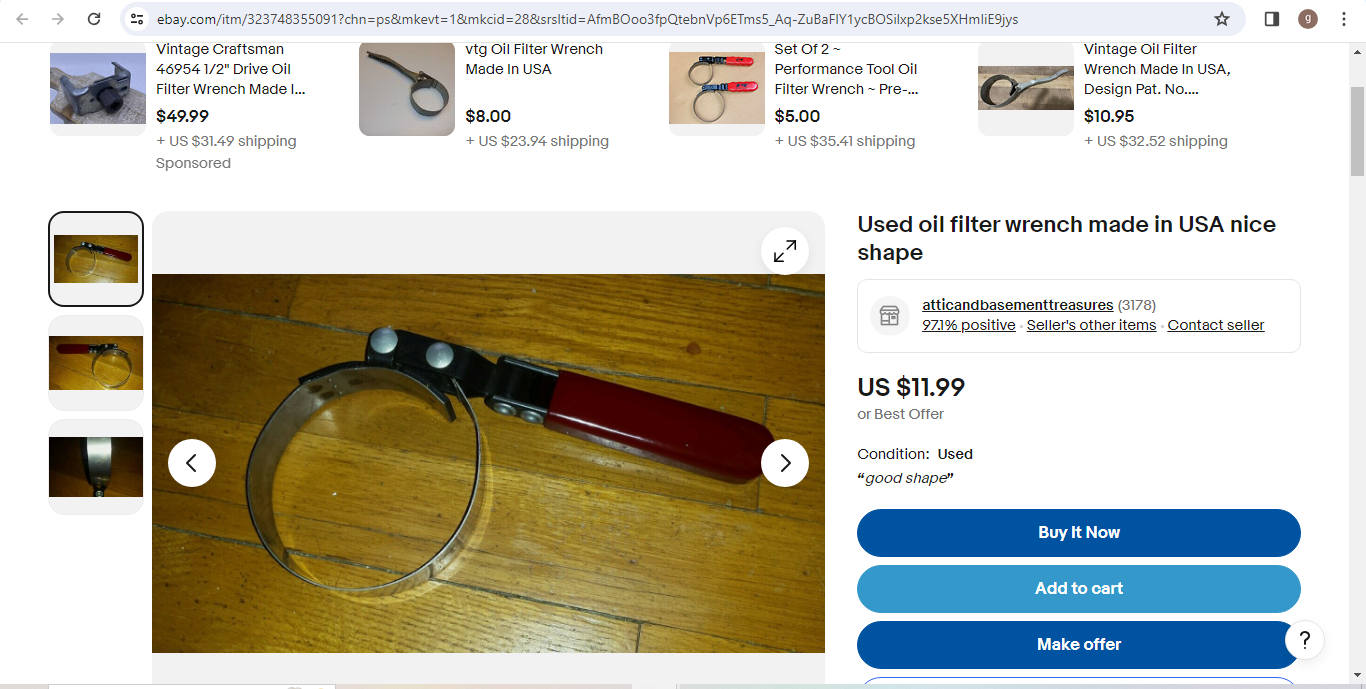
Task: Click the seller store icon
Action: click(x=889, y=316)
